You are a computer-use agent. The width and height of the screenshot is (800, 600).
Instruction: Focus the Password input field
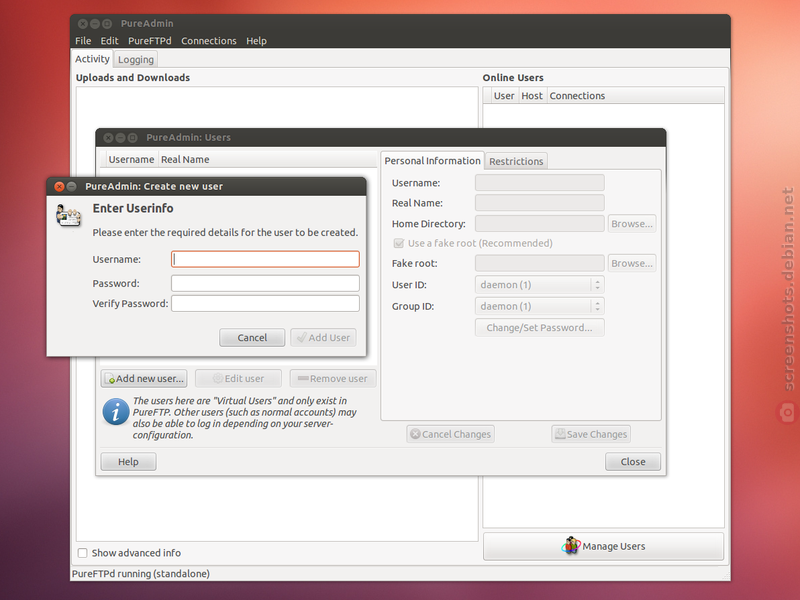point(265,283)
